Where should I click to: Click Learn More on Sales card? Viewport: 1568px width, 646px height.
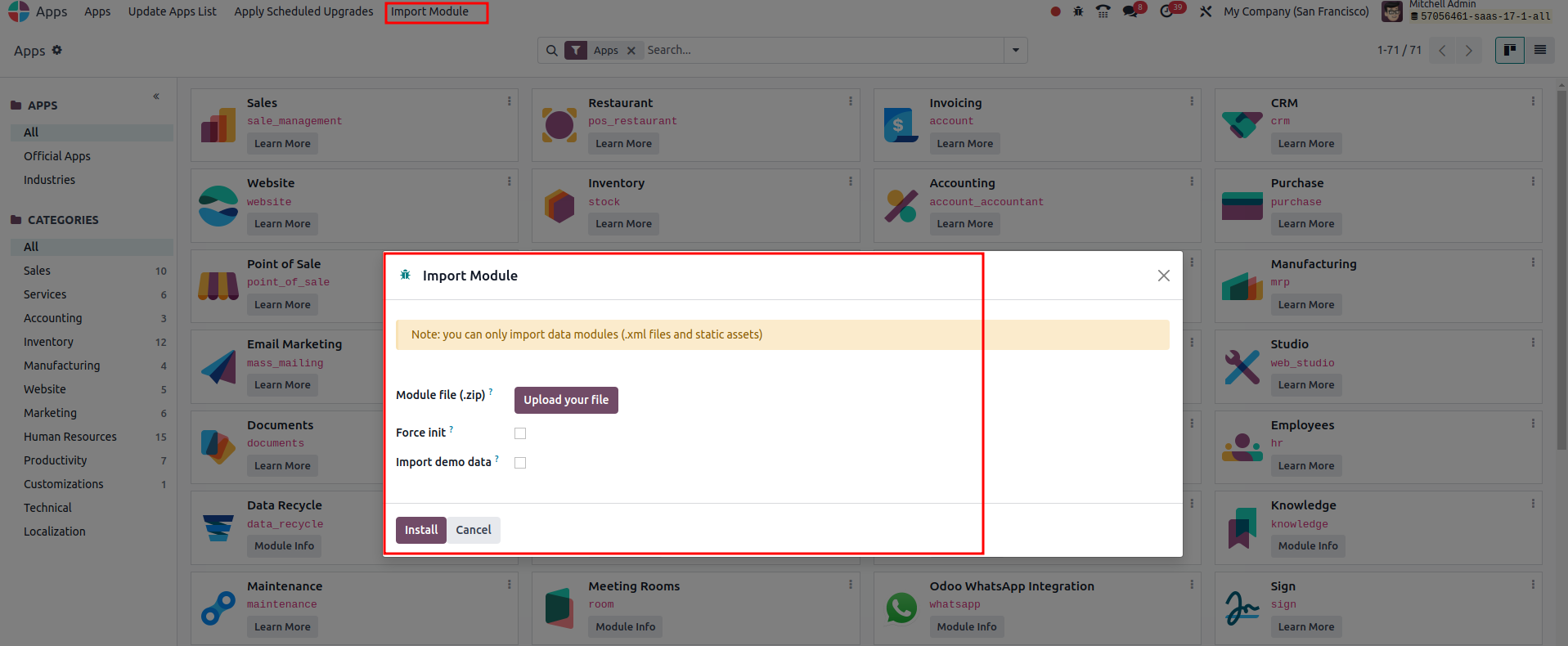click(282, 144)
